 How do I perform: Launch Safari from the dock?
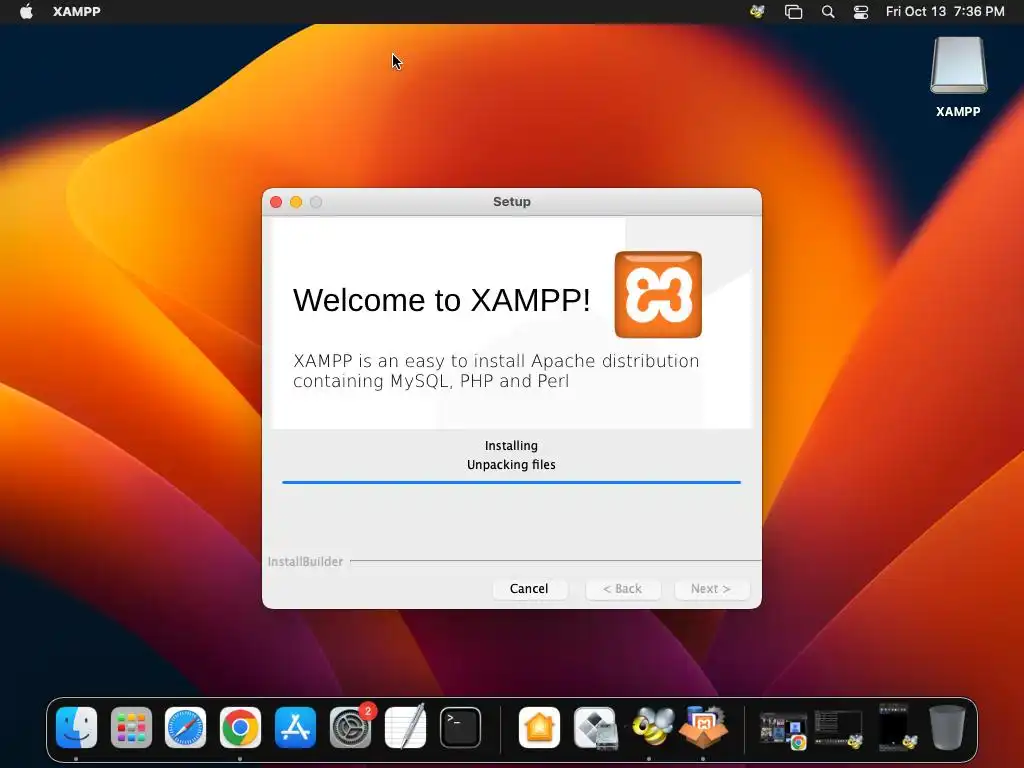(x=185, y=727)
